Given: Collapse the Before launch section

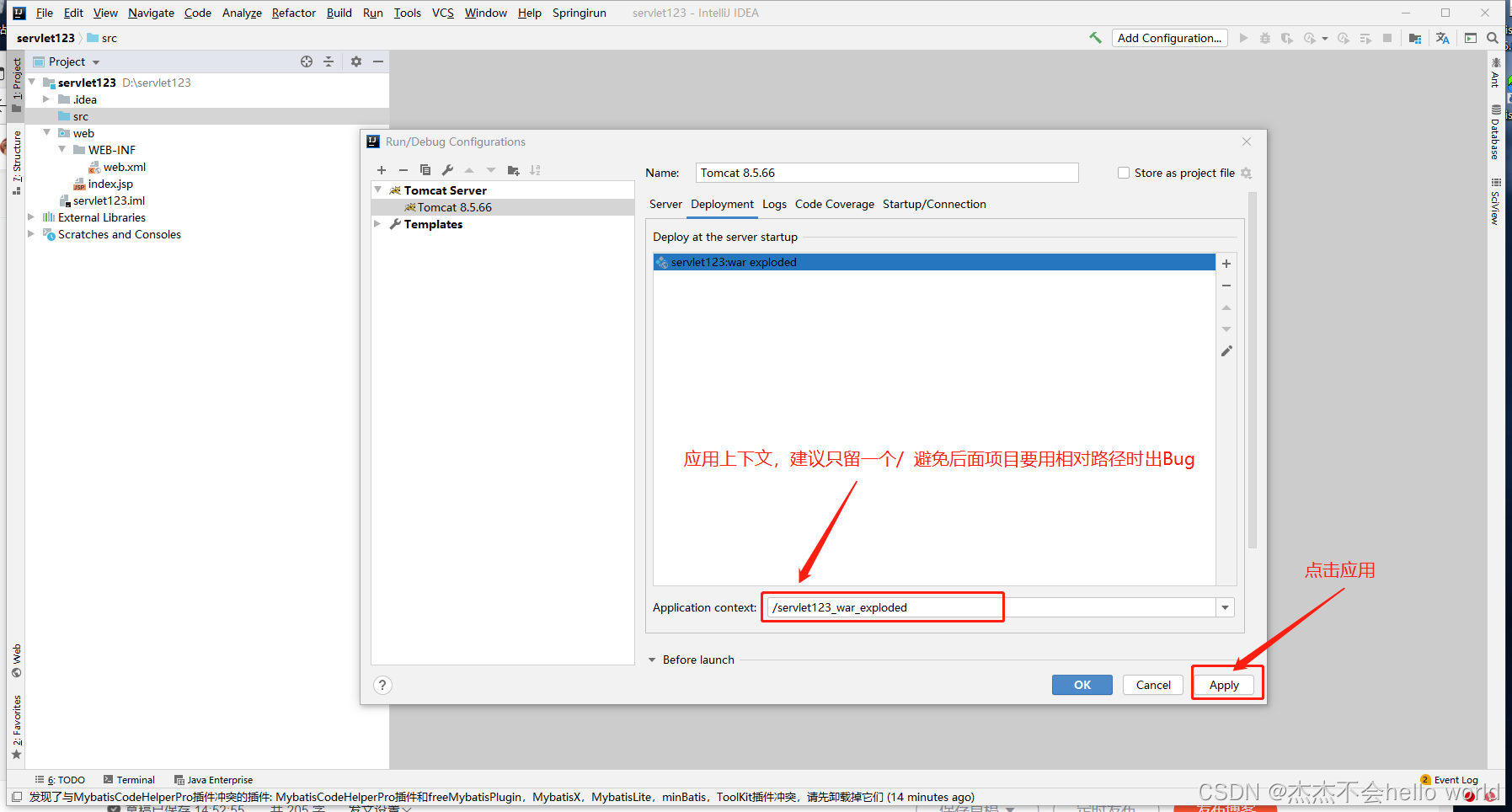Looking at the screenshot, I should [x=652, y=660].
